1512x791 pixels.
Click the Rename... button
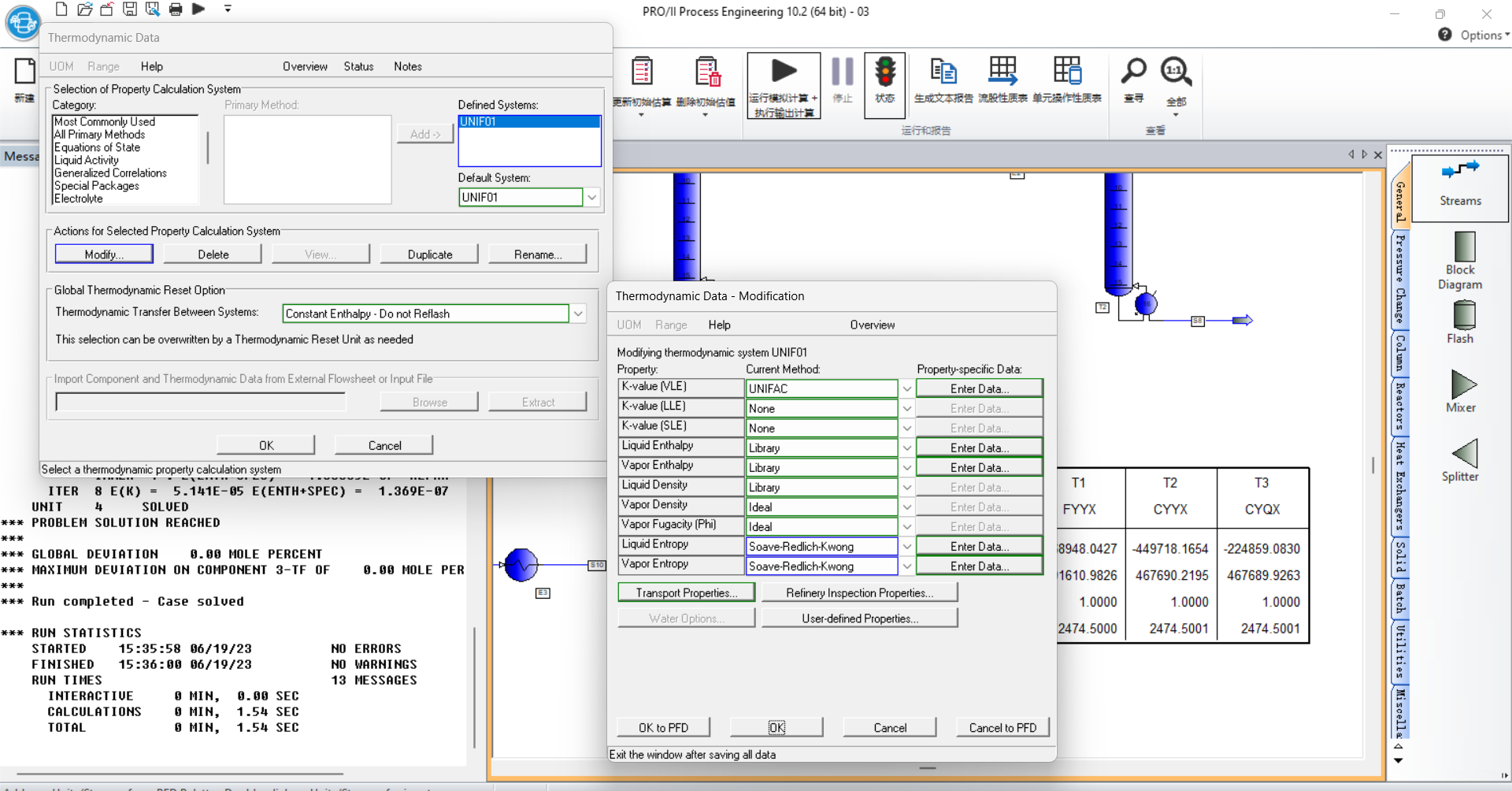(x=538, y=254)
